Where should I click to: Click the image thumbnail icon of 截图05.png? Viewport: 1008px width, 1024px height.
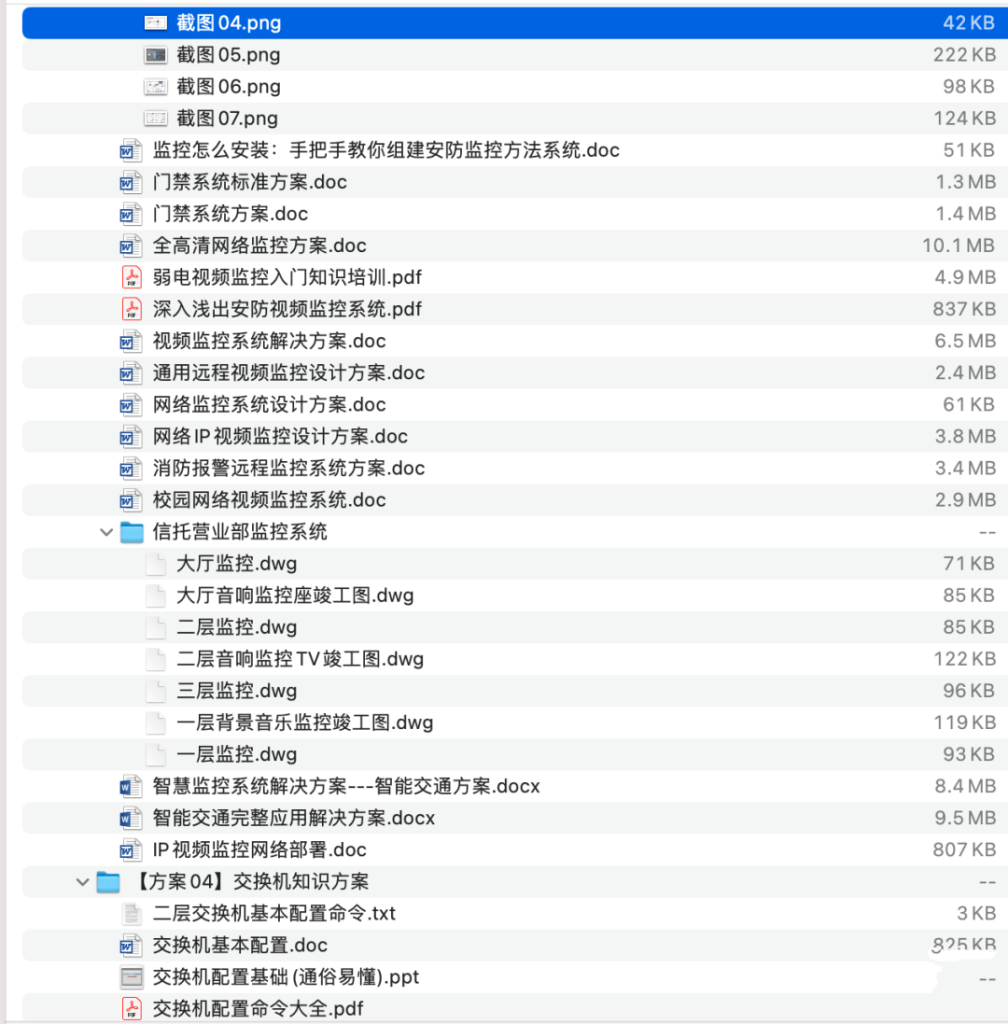pyautogui.click(x=155, y=54)
